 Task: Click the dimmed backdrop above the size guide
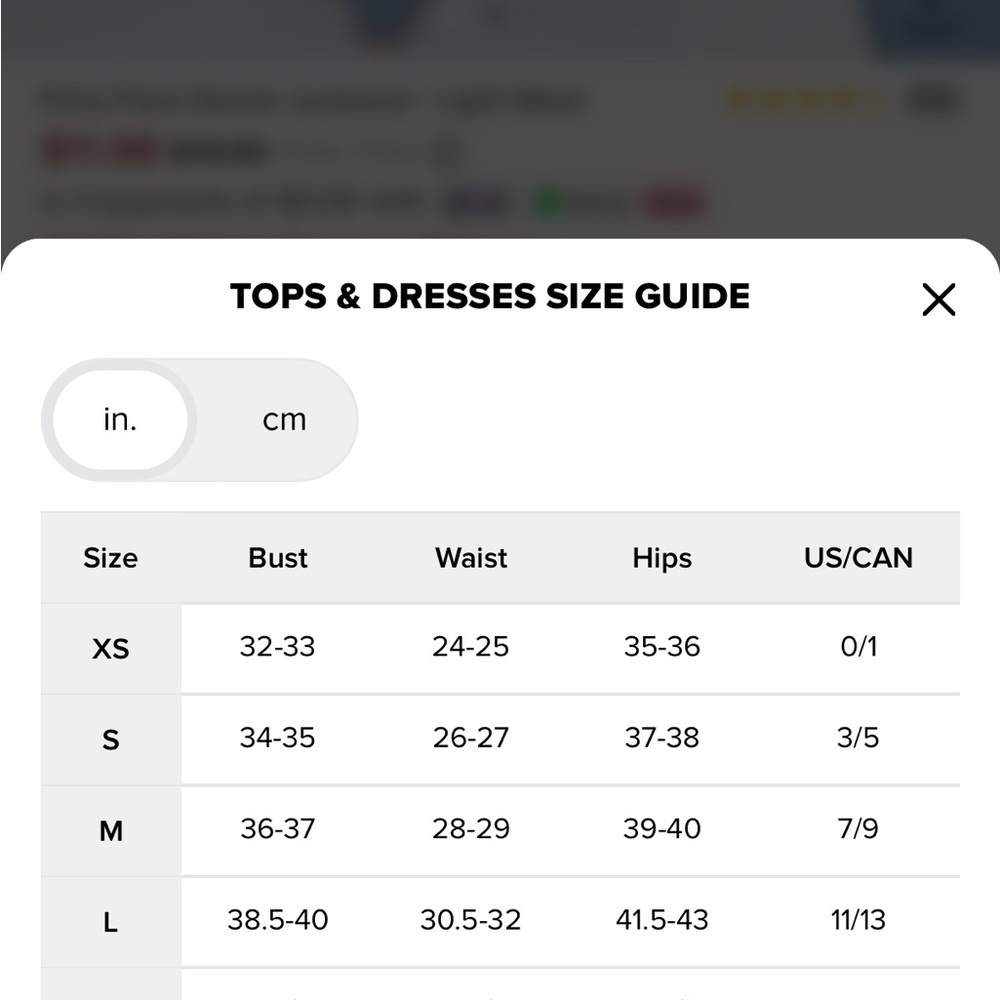click(500, 119)
